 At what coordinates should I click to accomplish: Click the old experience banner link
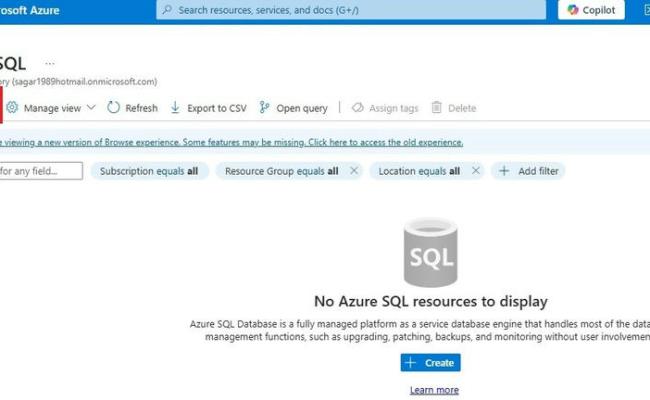[x=232, y=142]
